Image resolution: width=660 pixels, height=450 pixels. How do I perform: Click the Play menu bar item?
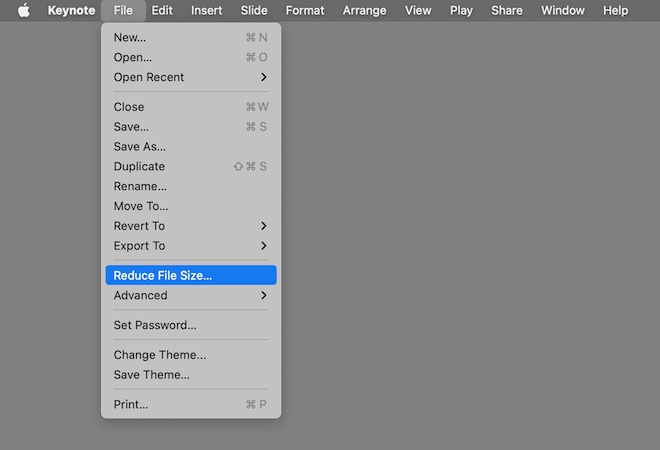[461, 11]
